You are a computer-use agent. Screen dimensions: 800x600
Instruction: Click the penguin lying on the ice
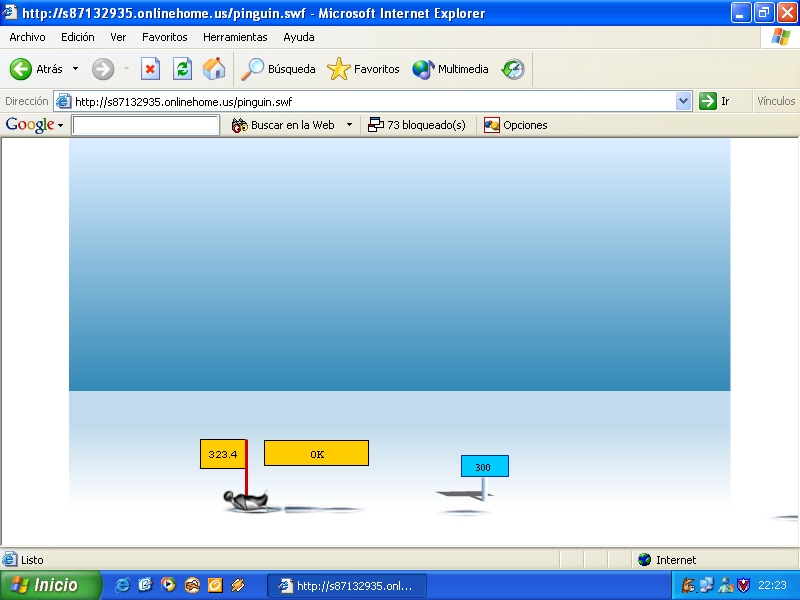point(246,501)
